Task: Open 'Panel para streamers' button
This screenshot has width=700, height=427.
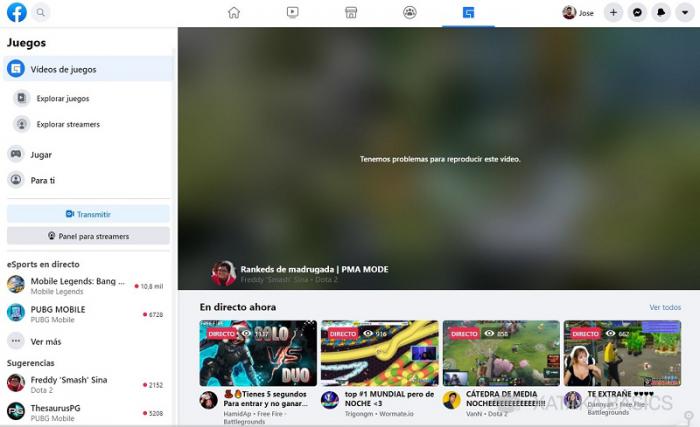Action: point(88,236)
